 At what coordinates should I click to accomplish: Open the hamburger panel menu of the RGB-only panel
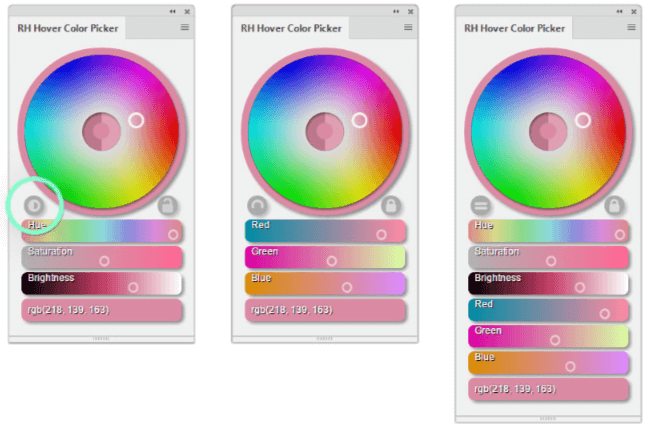(x=408, y=28)
